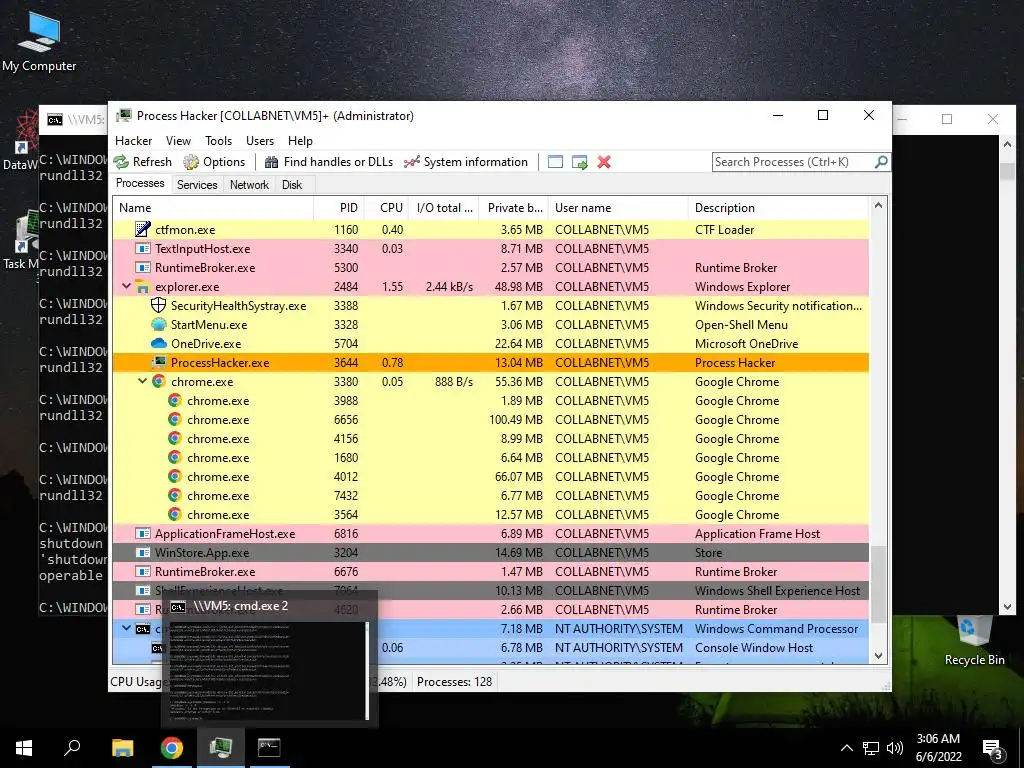Click the search magnifier icon
The image size is (1024, 768).
pyautogui.click(x=881, y=161)
